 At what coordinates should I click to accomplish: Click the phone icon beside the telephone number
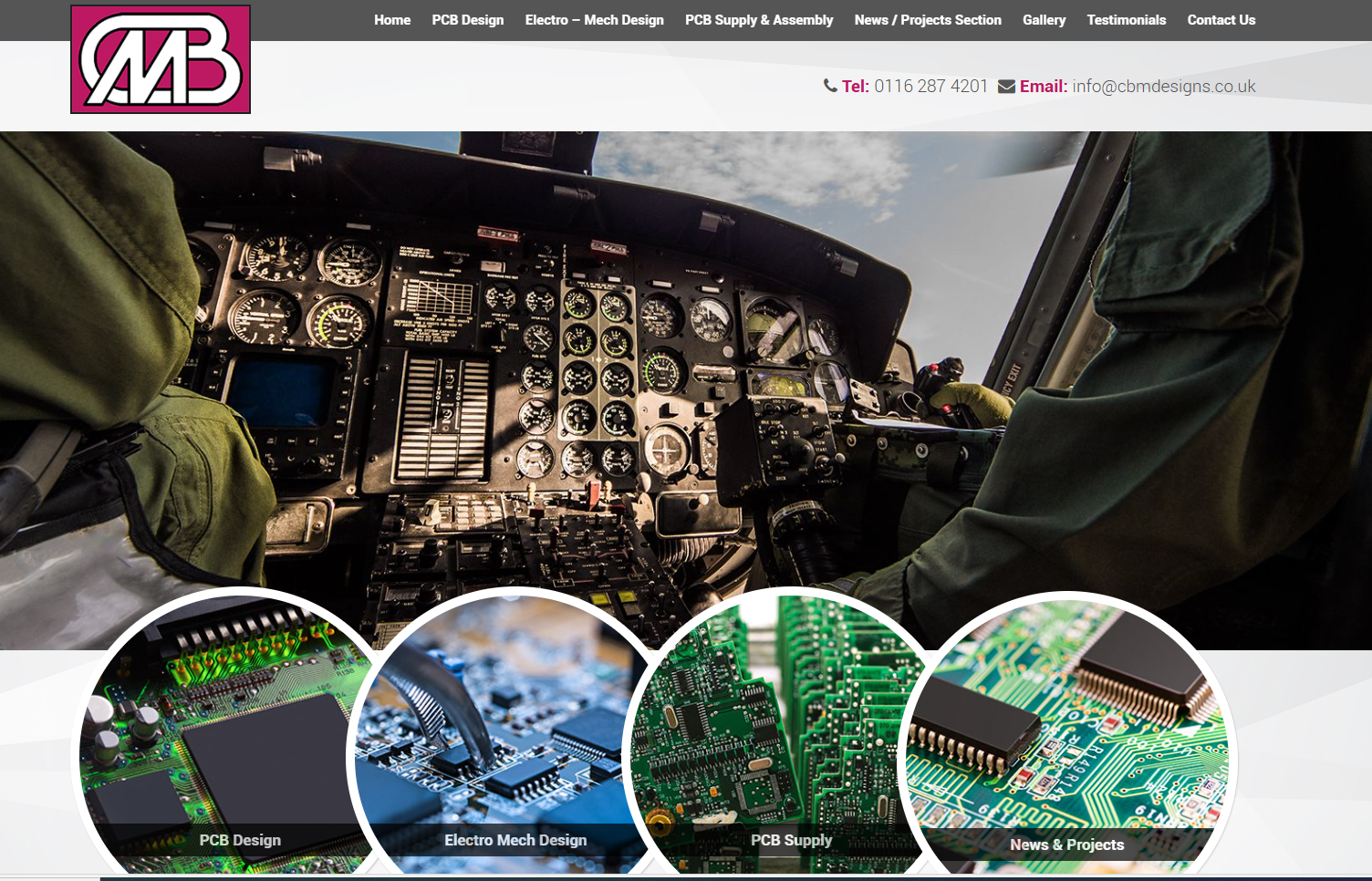829,86
